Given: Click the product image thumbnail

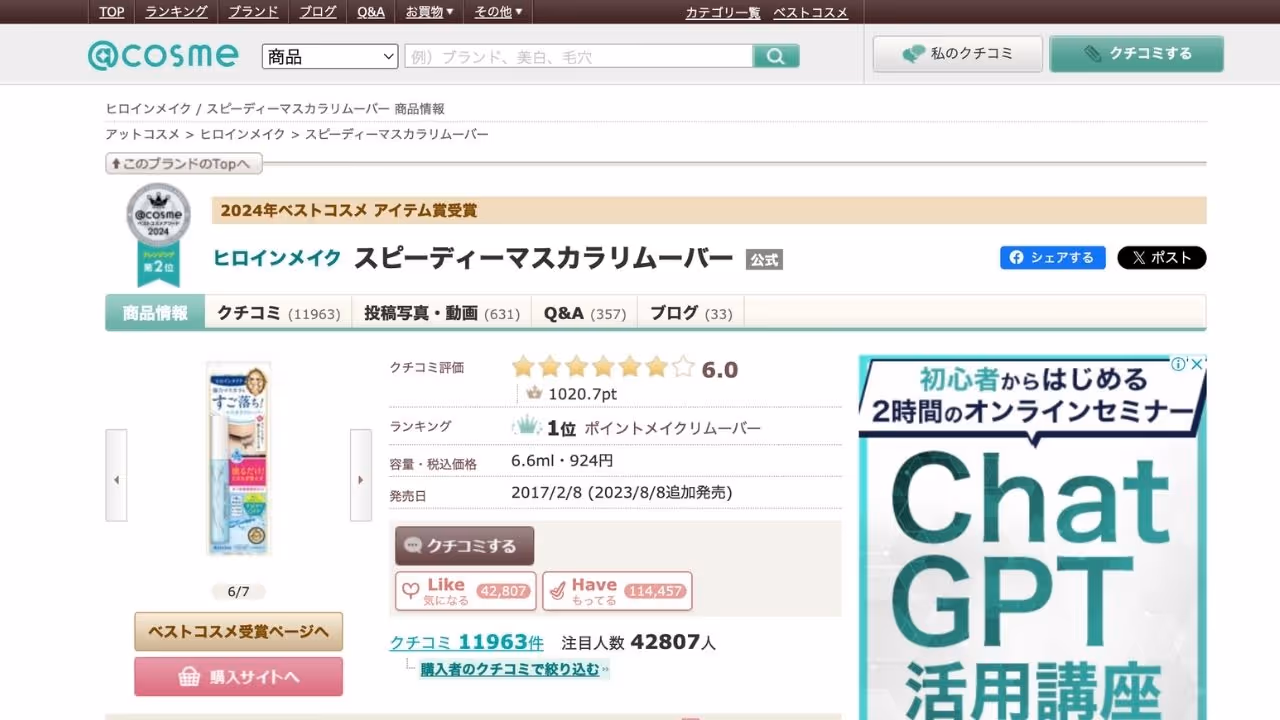Looking at the screenshot, I should pos(238,458).
